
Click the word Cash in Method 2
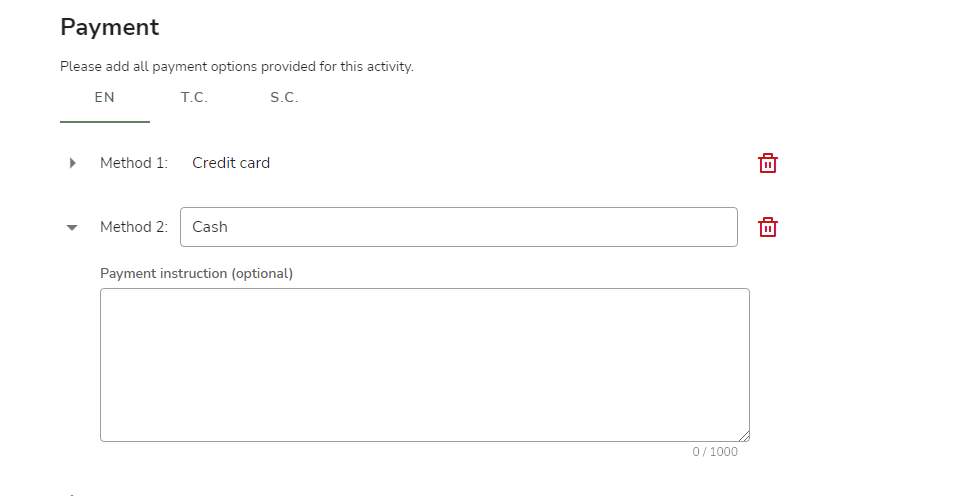(209, 227)
